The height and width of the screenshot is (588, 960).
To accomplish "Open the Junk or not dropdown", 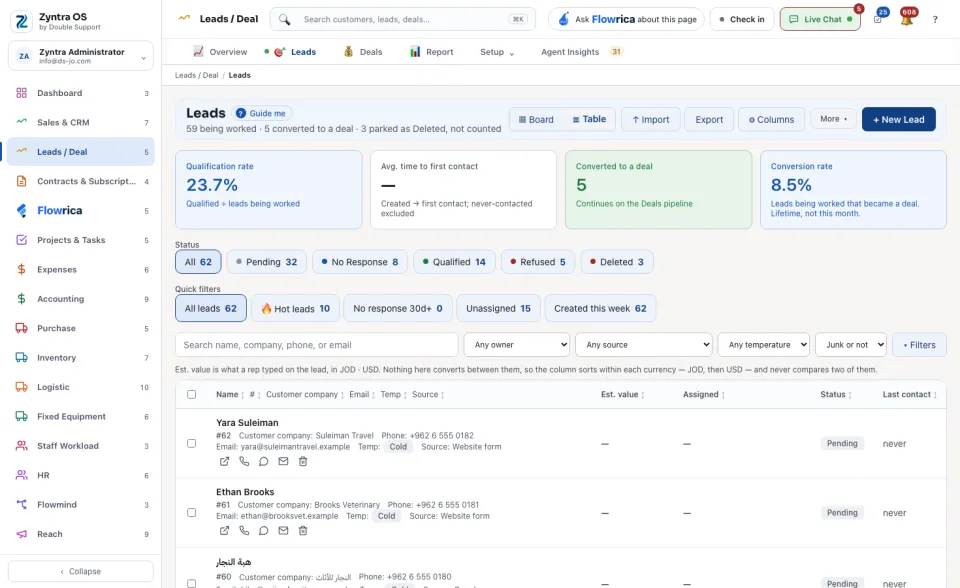I will 850,345.
